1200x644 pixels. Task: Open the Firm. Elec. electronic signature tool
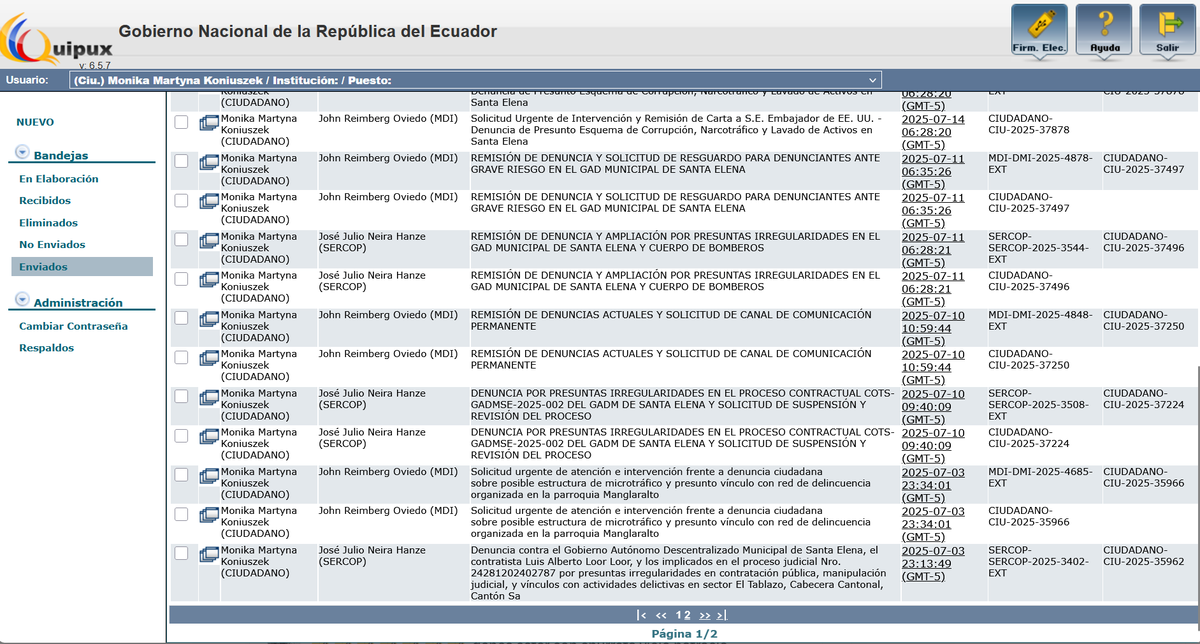[x=1039, y=30]
